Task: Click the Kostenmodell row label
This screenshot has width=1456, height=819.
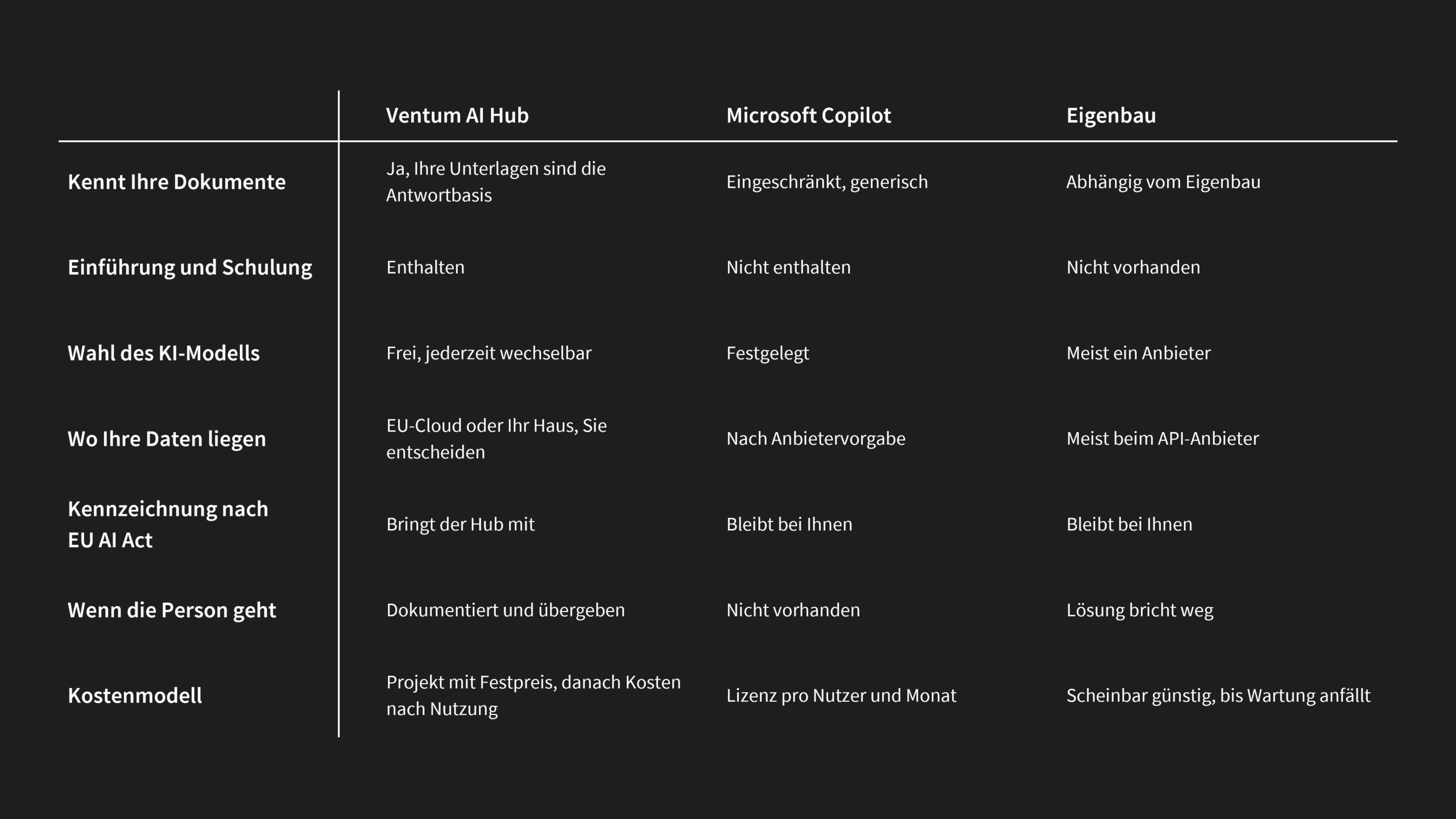Action: click(x=135, y=696)
